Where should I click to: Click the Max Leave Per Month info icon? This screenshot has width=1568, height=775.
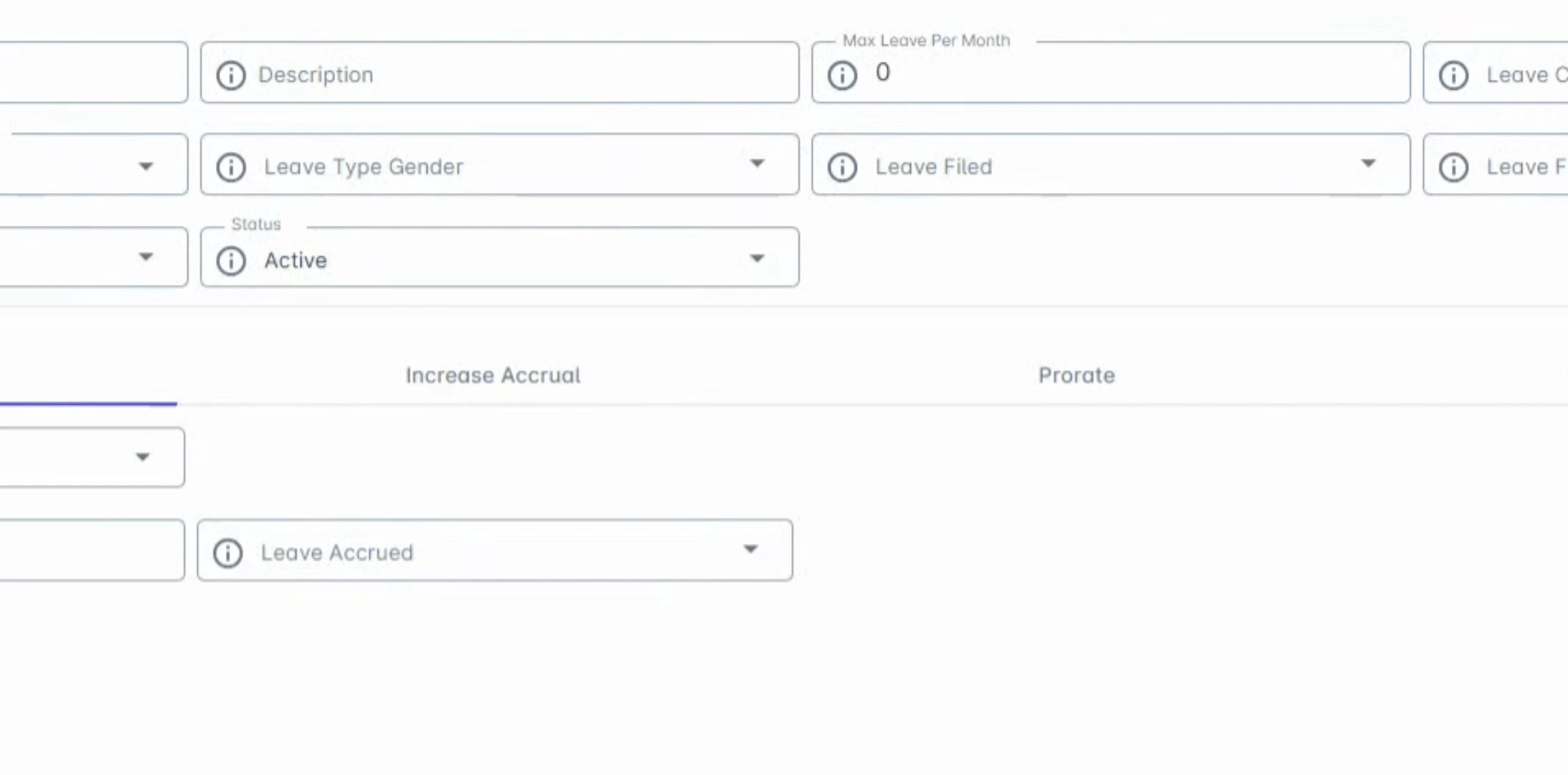842,75
